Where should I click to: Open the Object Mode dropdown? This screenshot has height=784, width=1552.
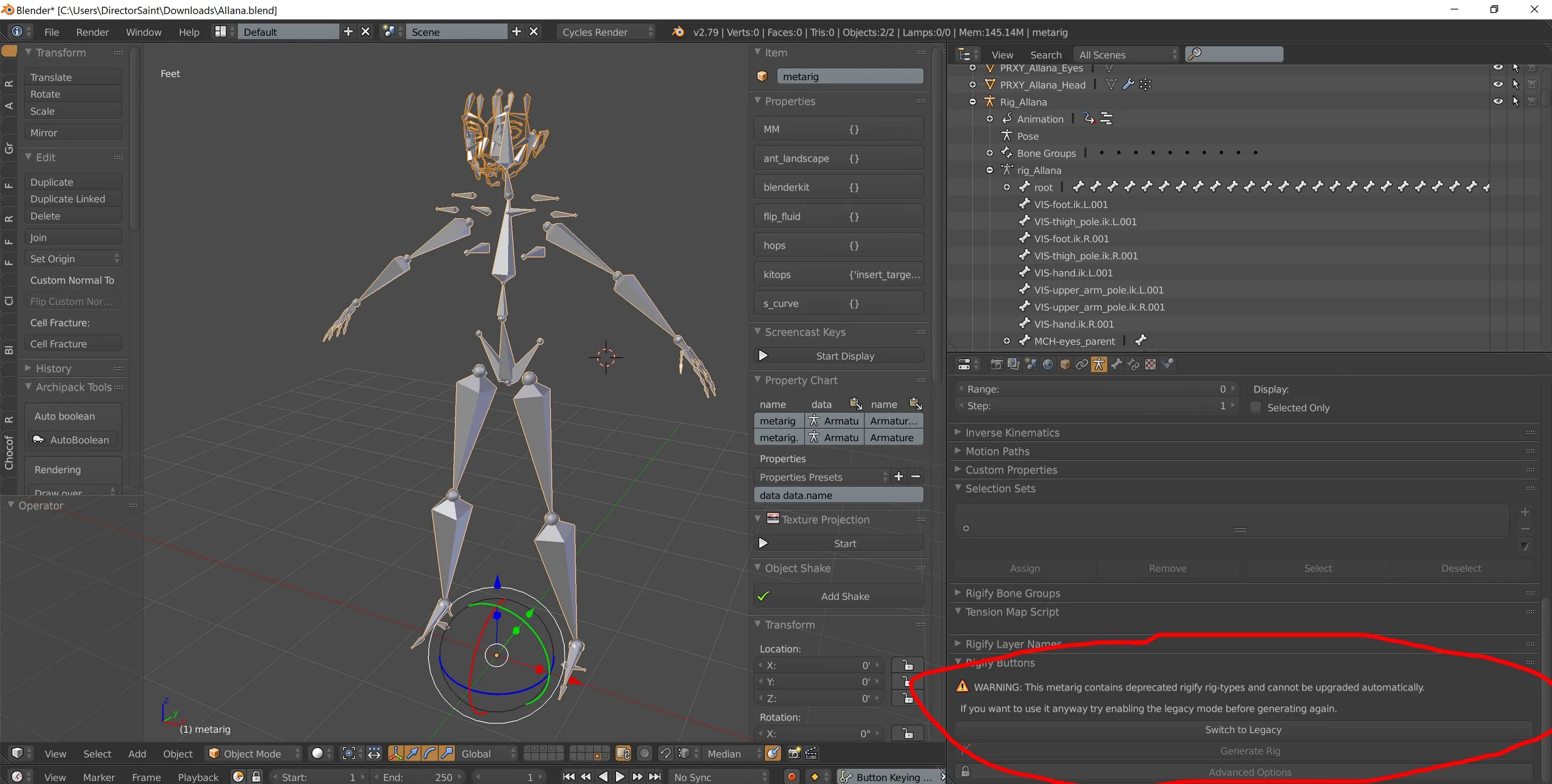point(253,753)
